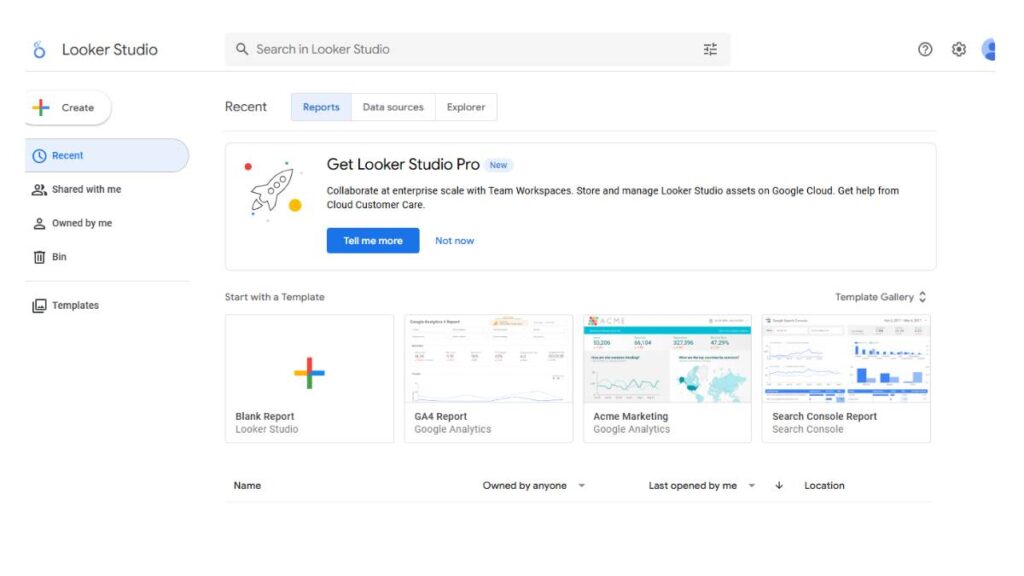Click the Owned by me person icon
The image size is (1024, 576).
click(39, 223)
